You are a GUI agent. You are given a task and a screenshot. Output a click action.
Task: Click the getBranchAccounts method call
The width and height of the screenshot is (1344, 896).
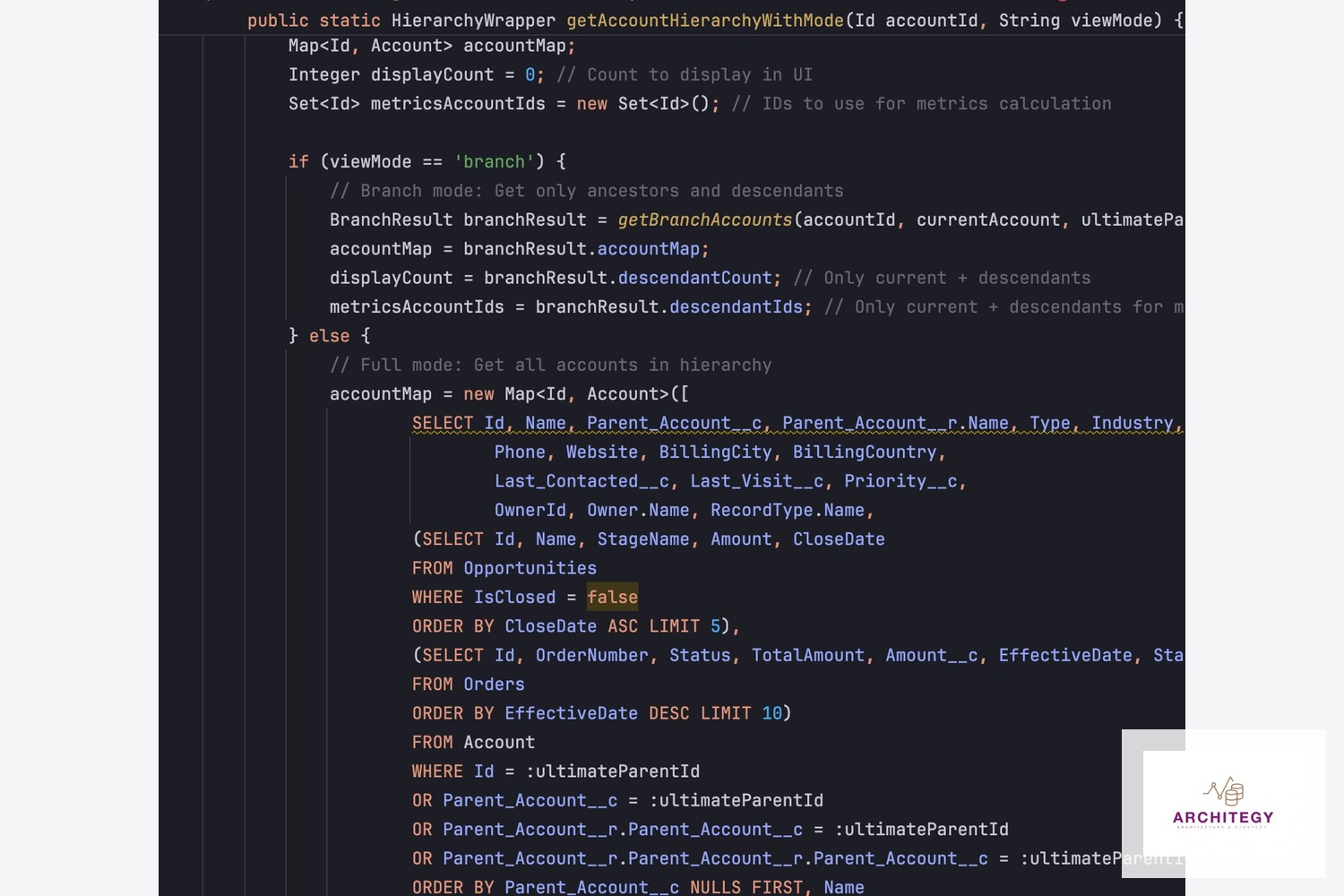(x=704, y=220)
